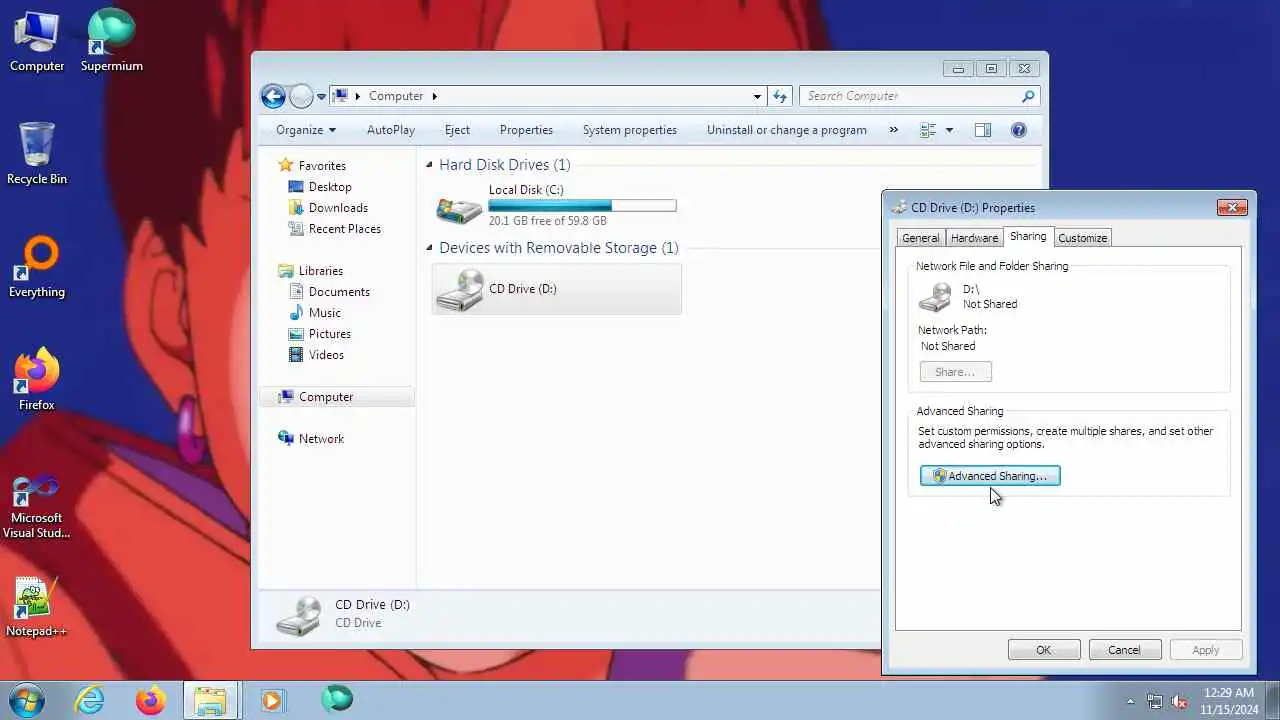Select the Local Disk (C:) drive icon
Screen dimensions: 1280x720
point(459,208)
